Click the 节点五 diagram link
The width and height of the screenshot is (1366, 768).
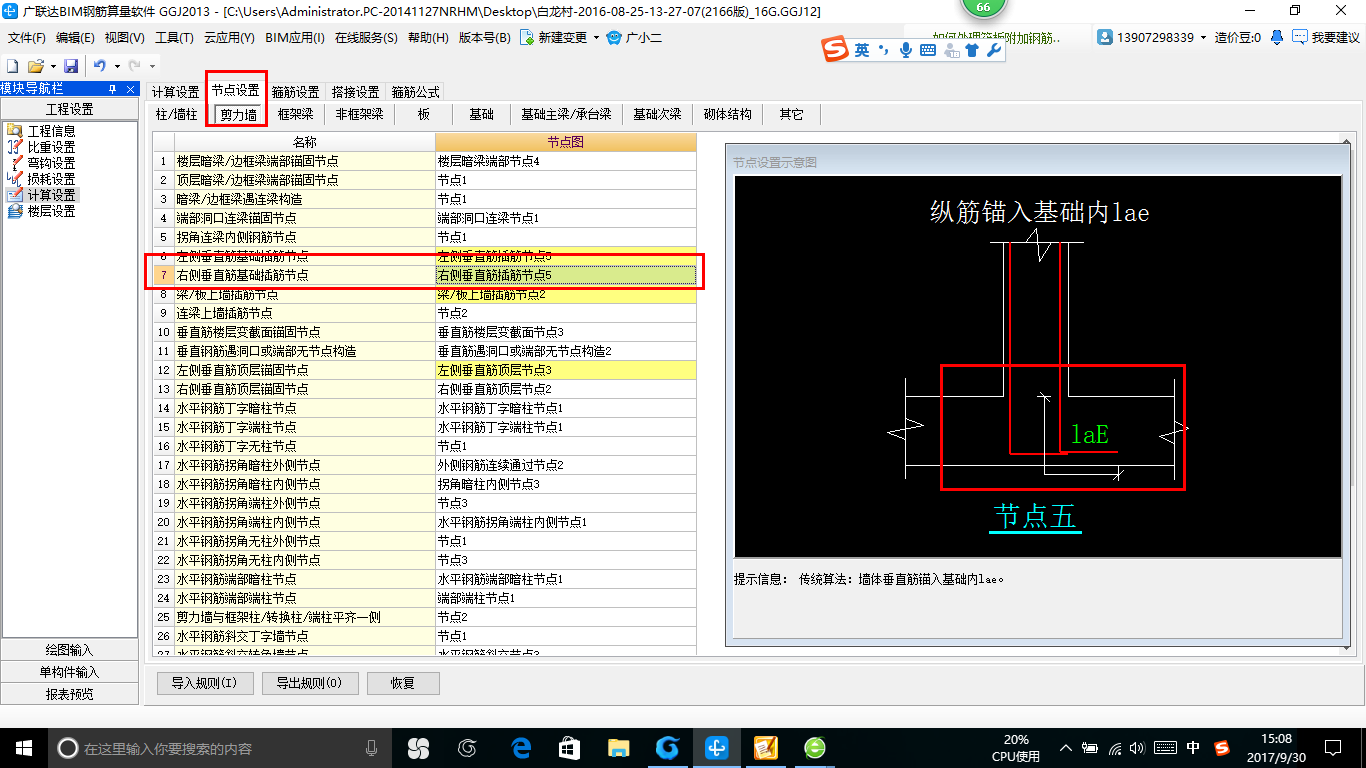click(1035, 516)
